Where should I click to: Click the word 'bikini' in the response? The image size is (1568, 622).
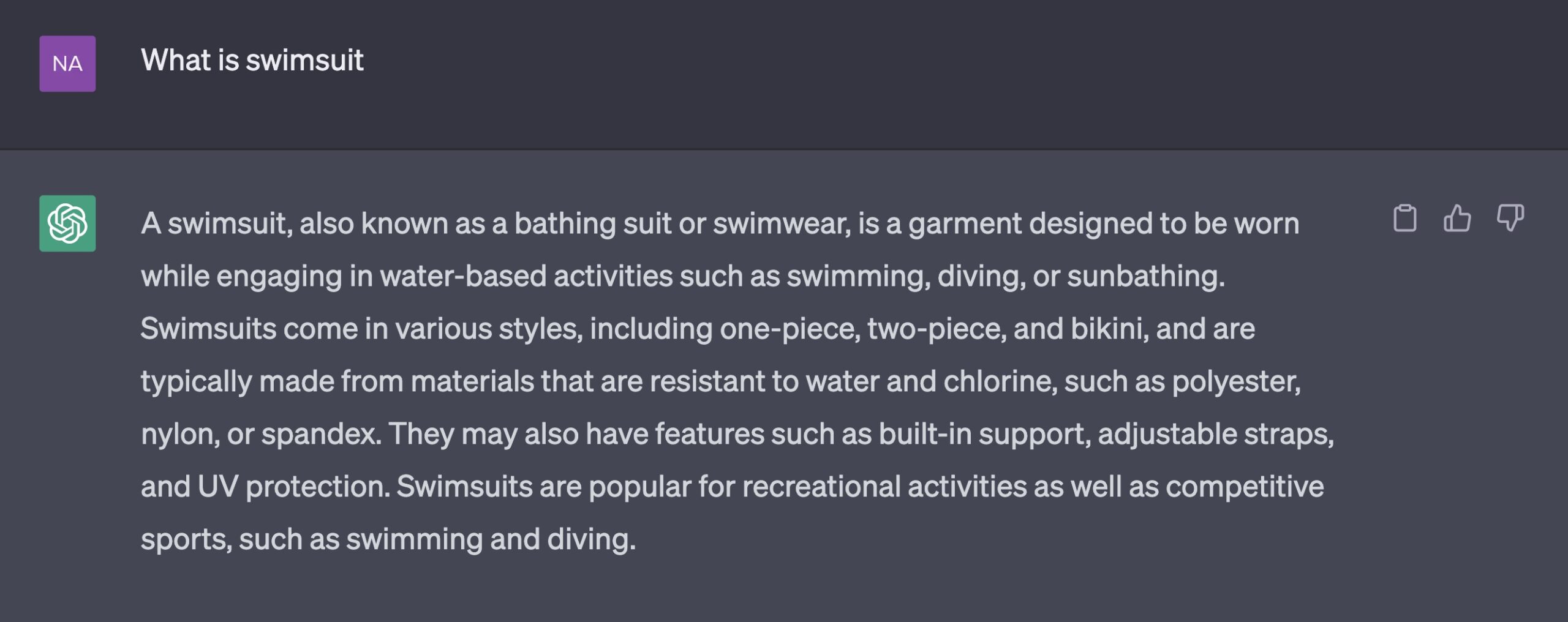point(1107,329)
